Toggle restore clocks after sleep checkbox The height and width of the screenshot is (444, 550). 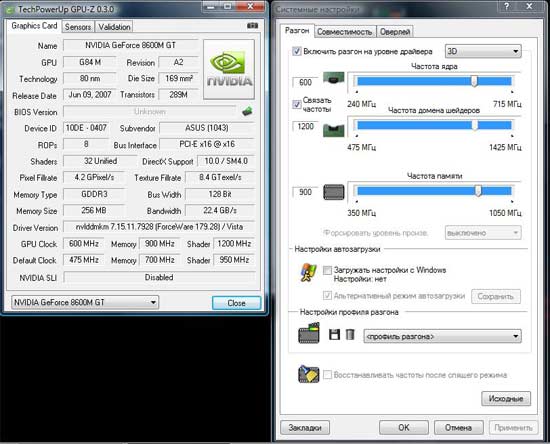(327, 375)
